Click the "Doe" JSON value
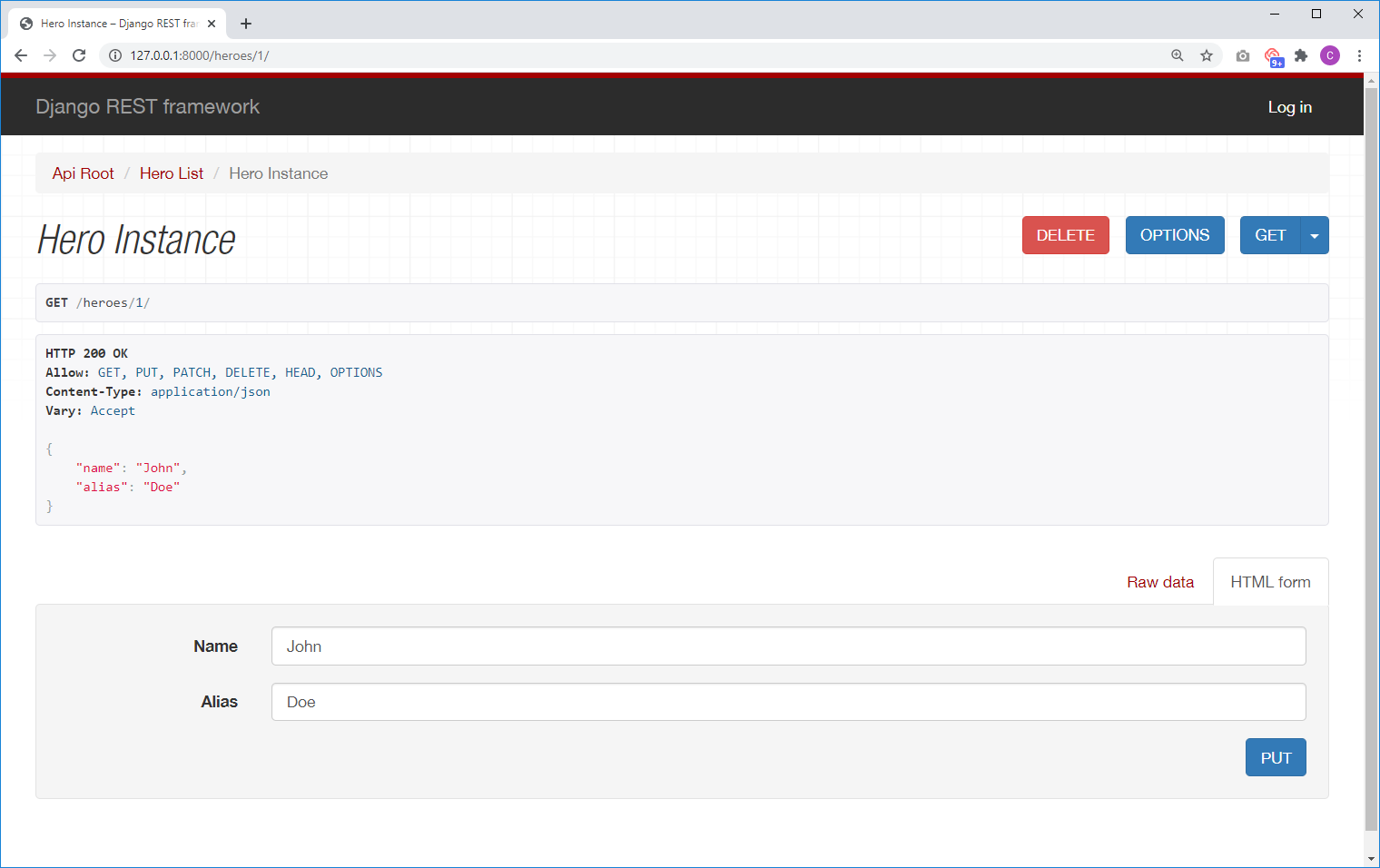The width and height of the screenshot is (1380, 868). click(162, 487)
